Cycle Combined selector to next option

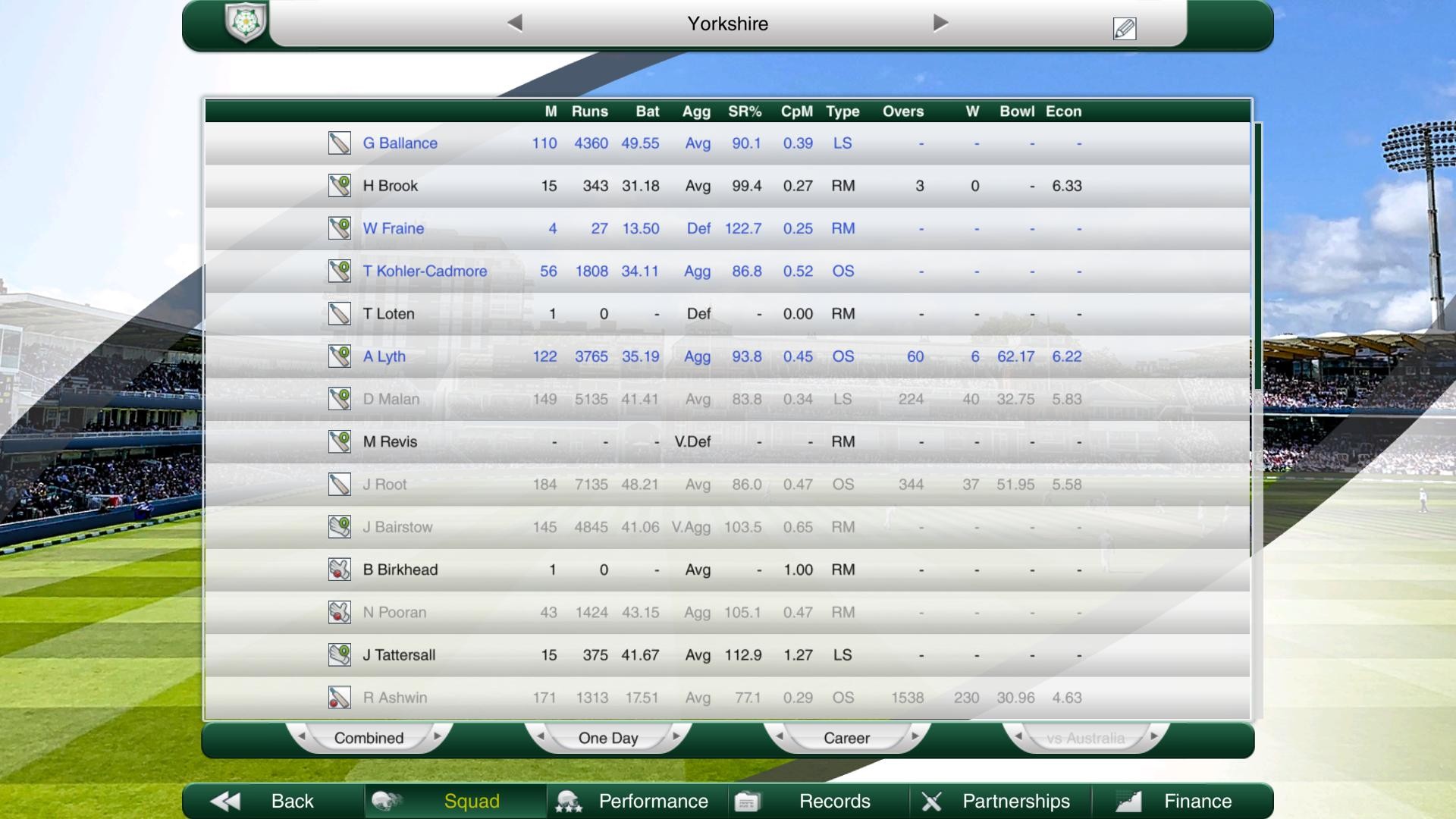437,736
